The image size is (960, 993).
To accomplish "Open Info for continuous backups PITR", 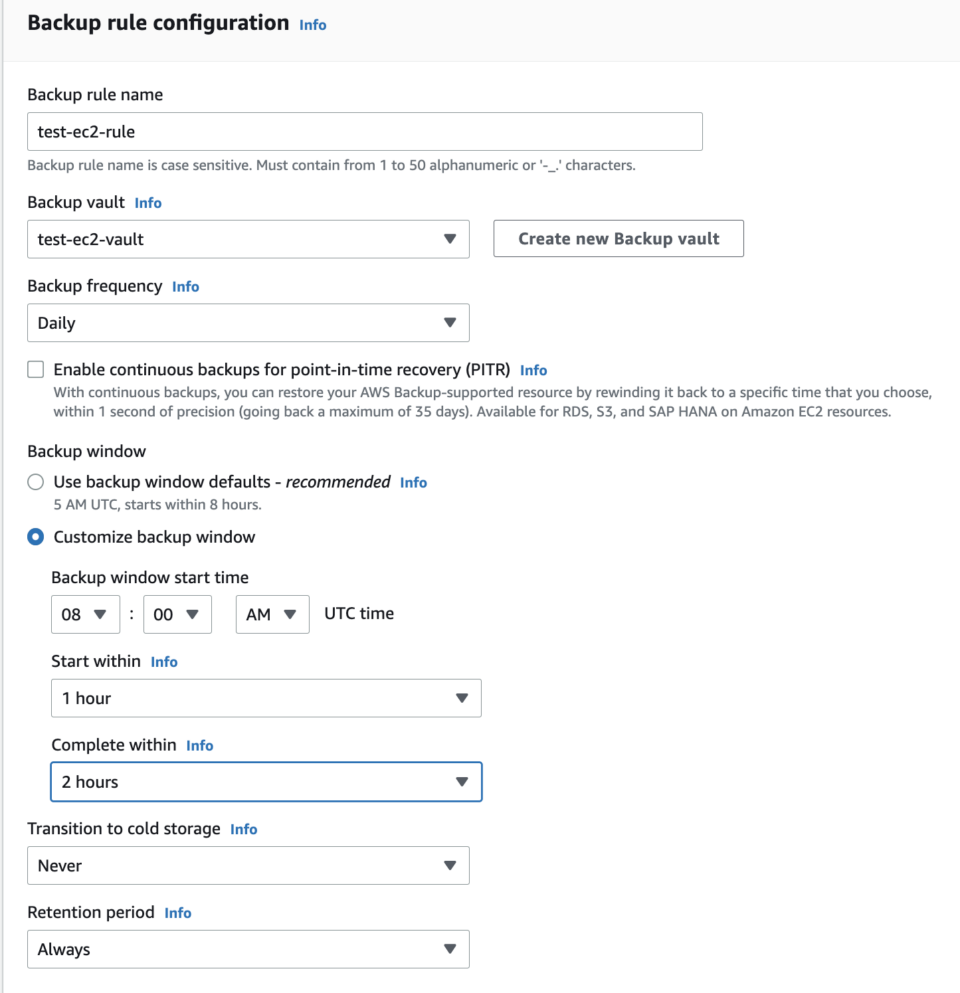I will [x=533, y=369].
